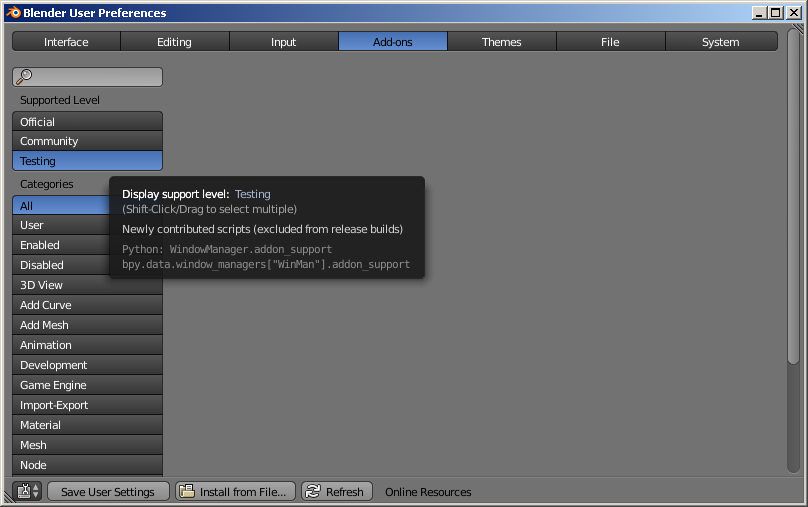Pick the Material category

[x=87, y=425]
